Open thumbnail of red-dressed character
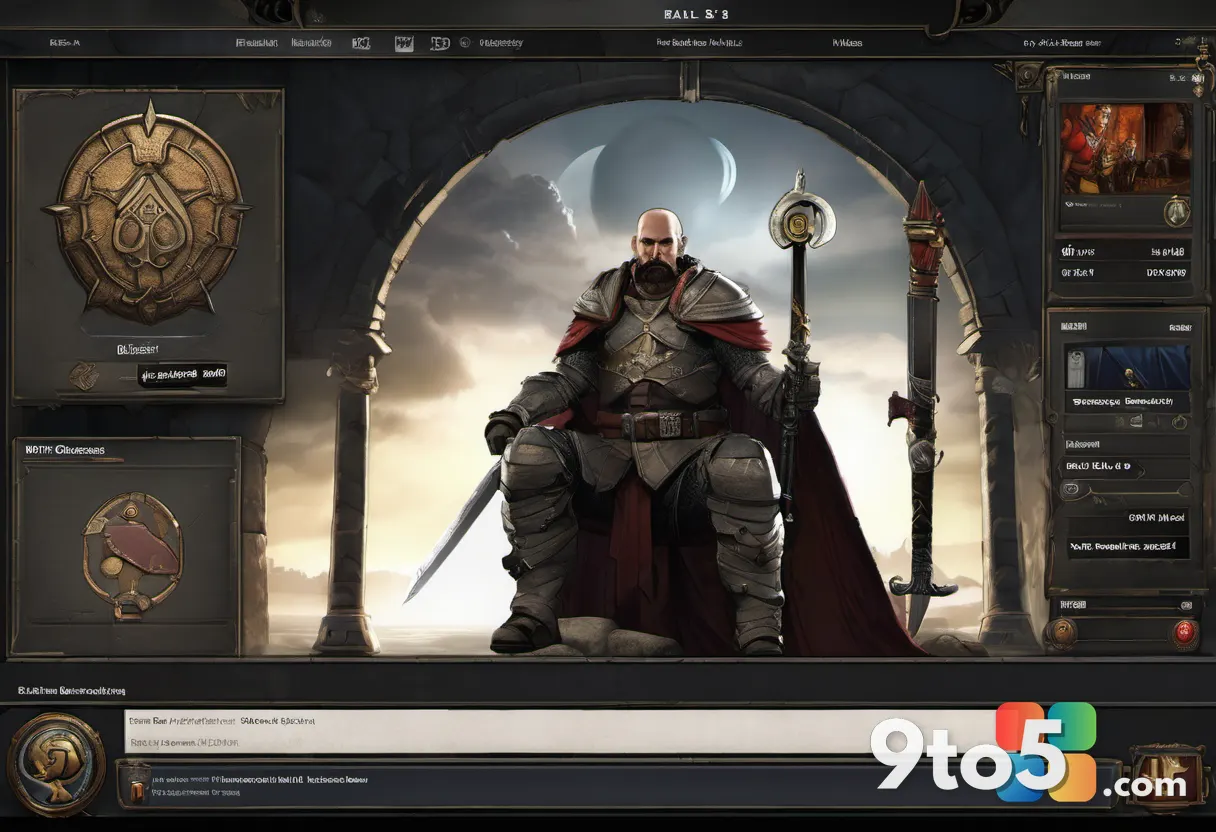The width and height of the screenshot is (1216, 832). pos(1125,150)
